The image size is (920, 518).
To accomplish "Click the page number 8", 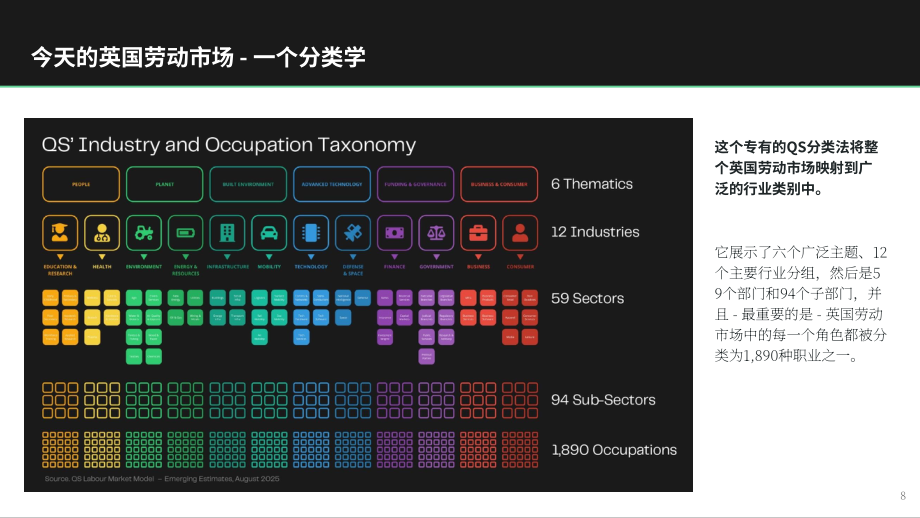I will pos(903,496).
